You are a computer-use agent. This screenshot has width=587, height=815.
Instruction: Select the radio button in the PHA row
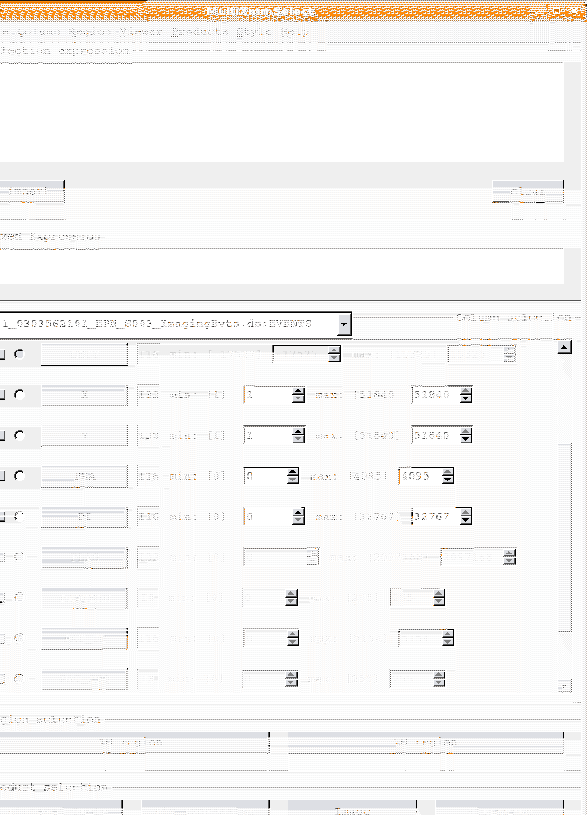click(x=19, y=476)
